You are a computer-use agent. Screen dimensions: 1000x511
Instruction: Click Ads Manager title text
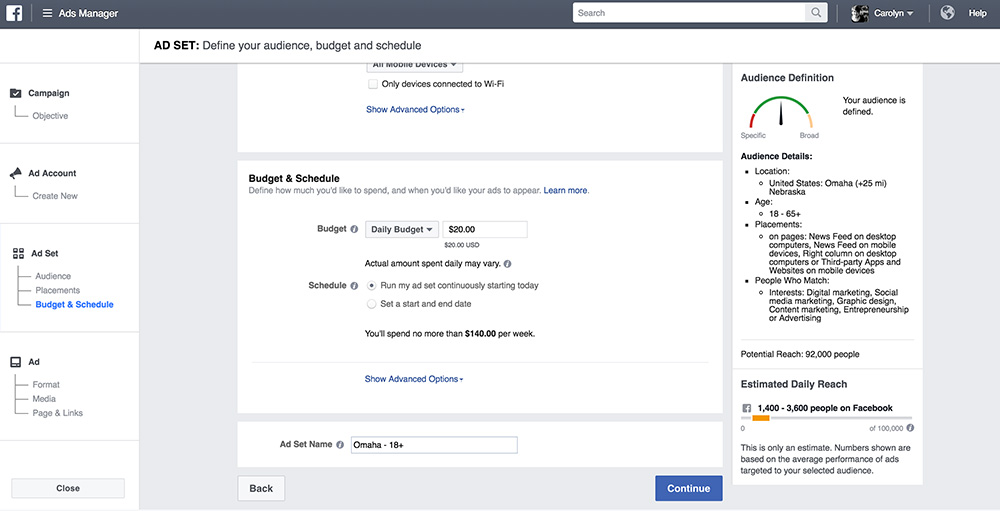click(x=88, y=13)
